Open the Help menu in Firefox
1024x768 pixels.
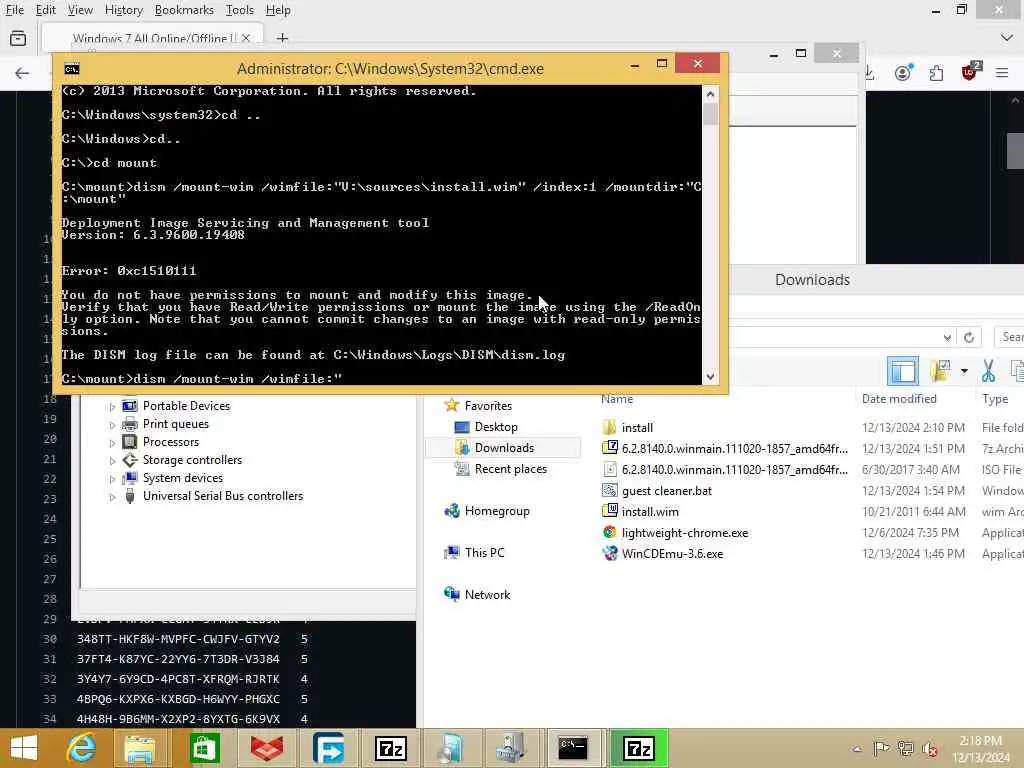click(278, 10)
